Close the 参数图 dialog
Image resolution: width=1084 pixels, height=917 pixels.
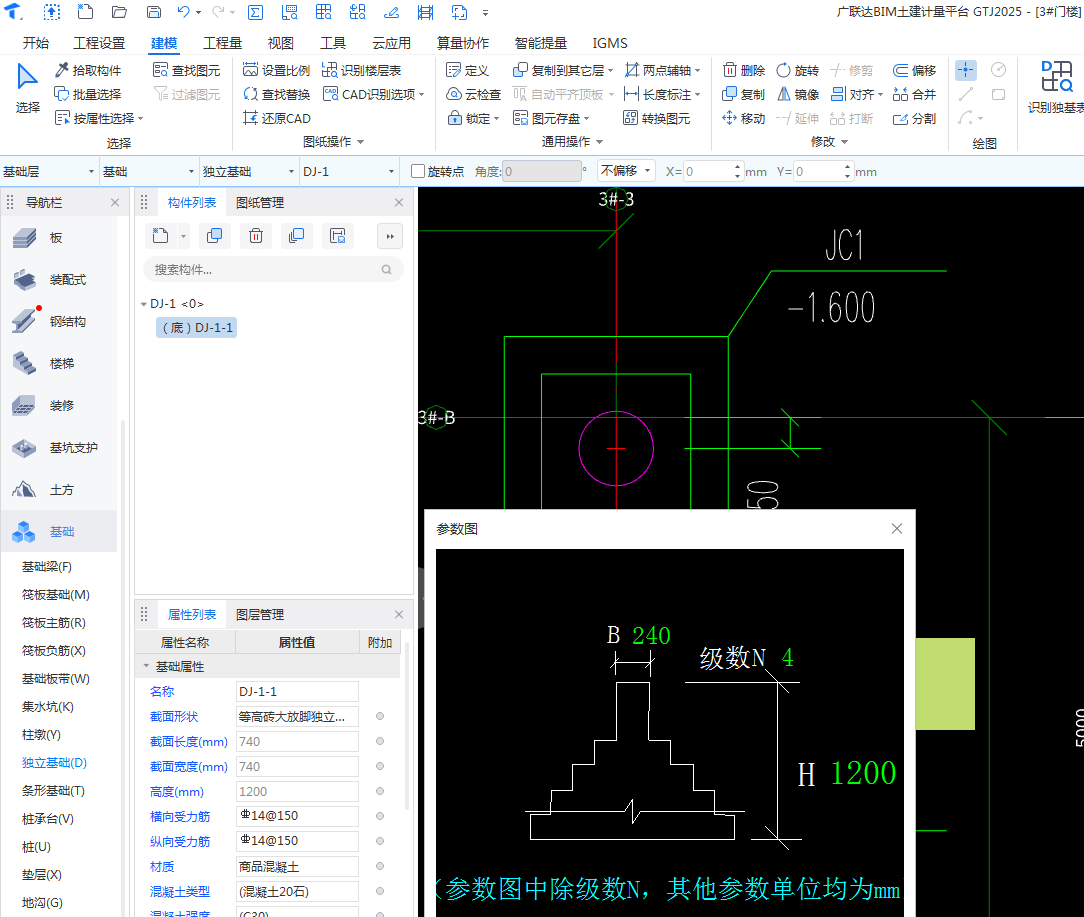[x=897, y=528]
